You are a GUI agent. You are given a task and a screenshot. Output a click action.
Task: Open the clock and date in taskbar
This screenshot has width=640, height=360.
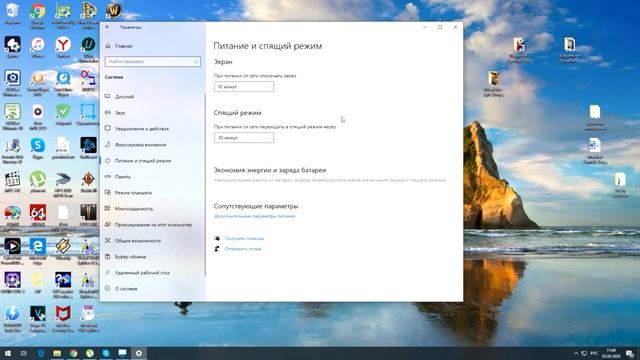(611, 353)
